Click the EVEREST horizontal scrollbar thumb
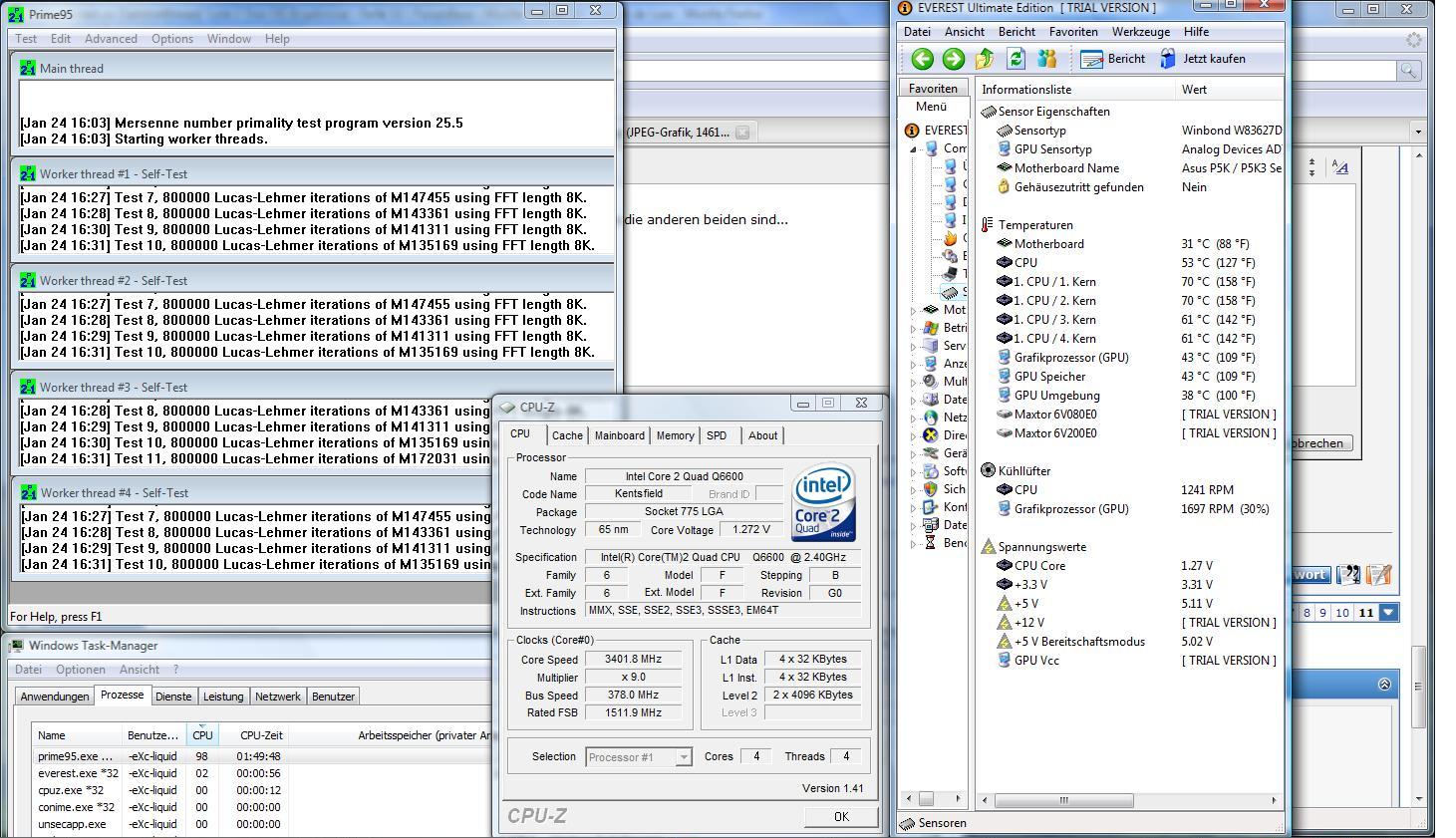Viewport: 1456px width, 838px height. point(1063,800)
